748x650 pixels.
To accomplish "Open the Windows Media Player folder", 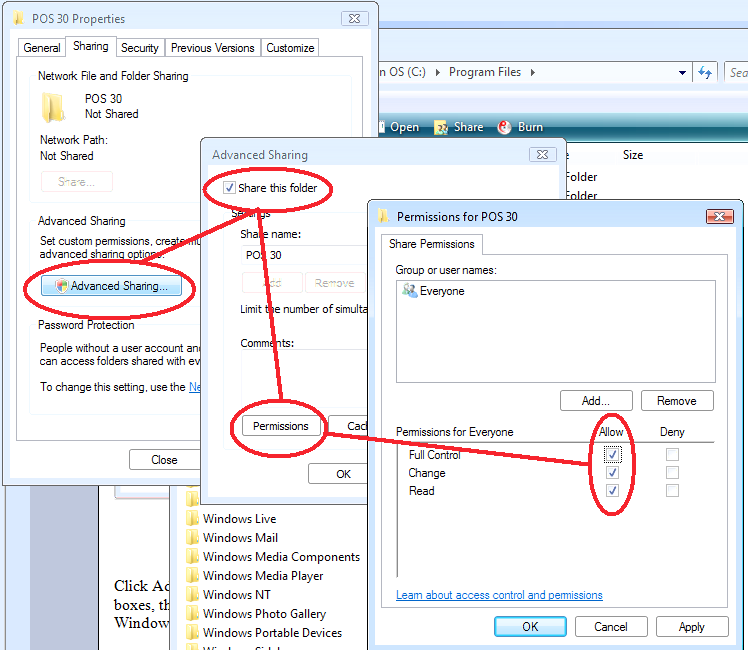I will point(263,576).
